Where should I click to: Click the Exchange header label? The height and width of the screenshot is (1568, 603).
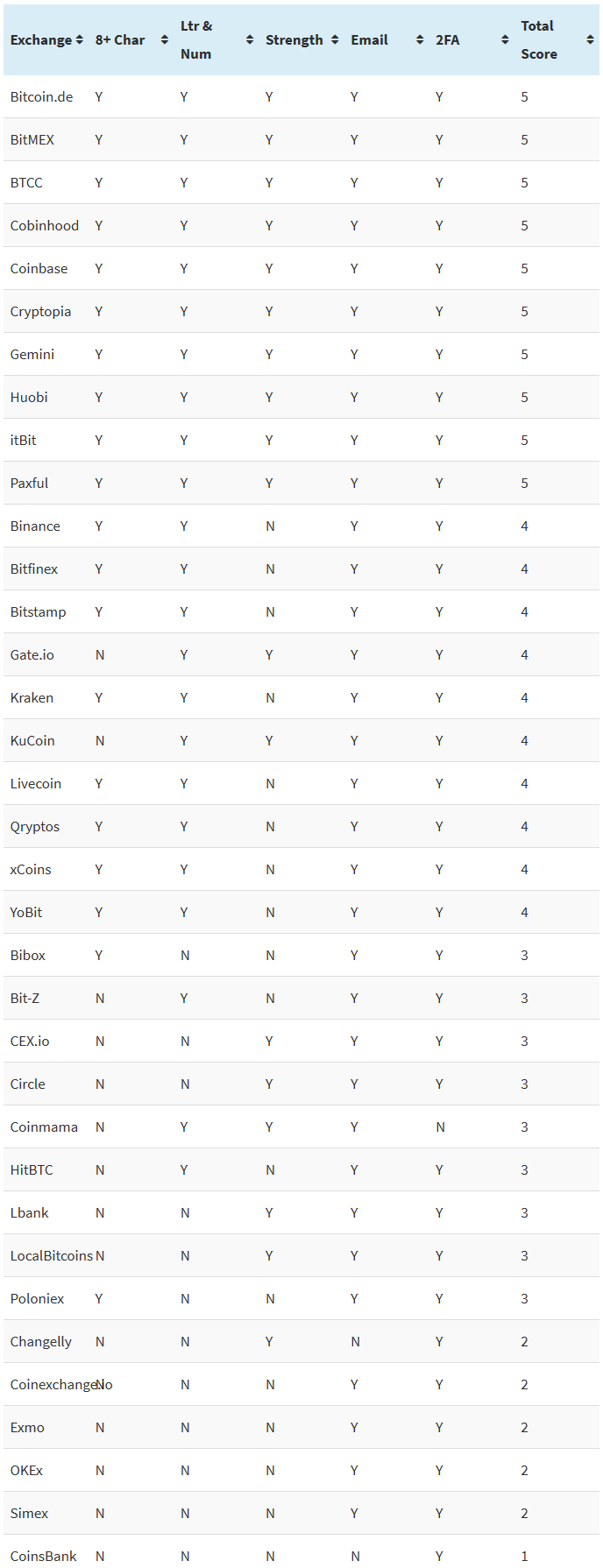(40, 40)
